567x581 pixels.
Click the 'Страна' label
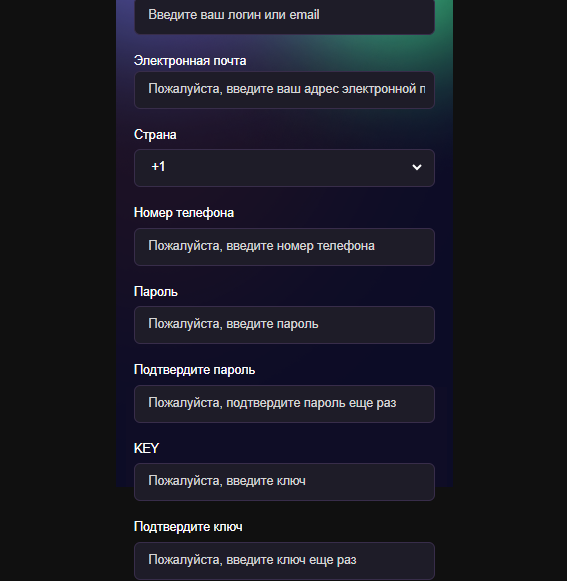(x=155, y=135)
